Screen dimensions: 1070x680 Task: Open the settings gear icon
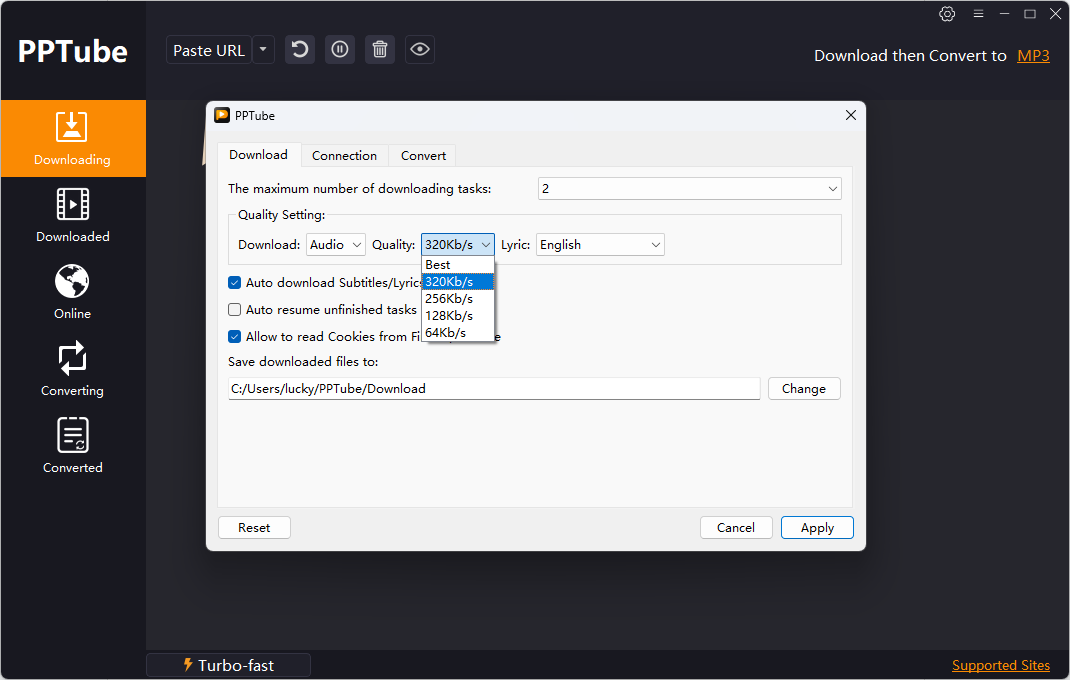tap(947, 14)
